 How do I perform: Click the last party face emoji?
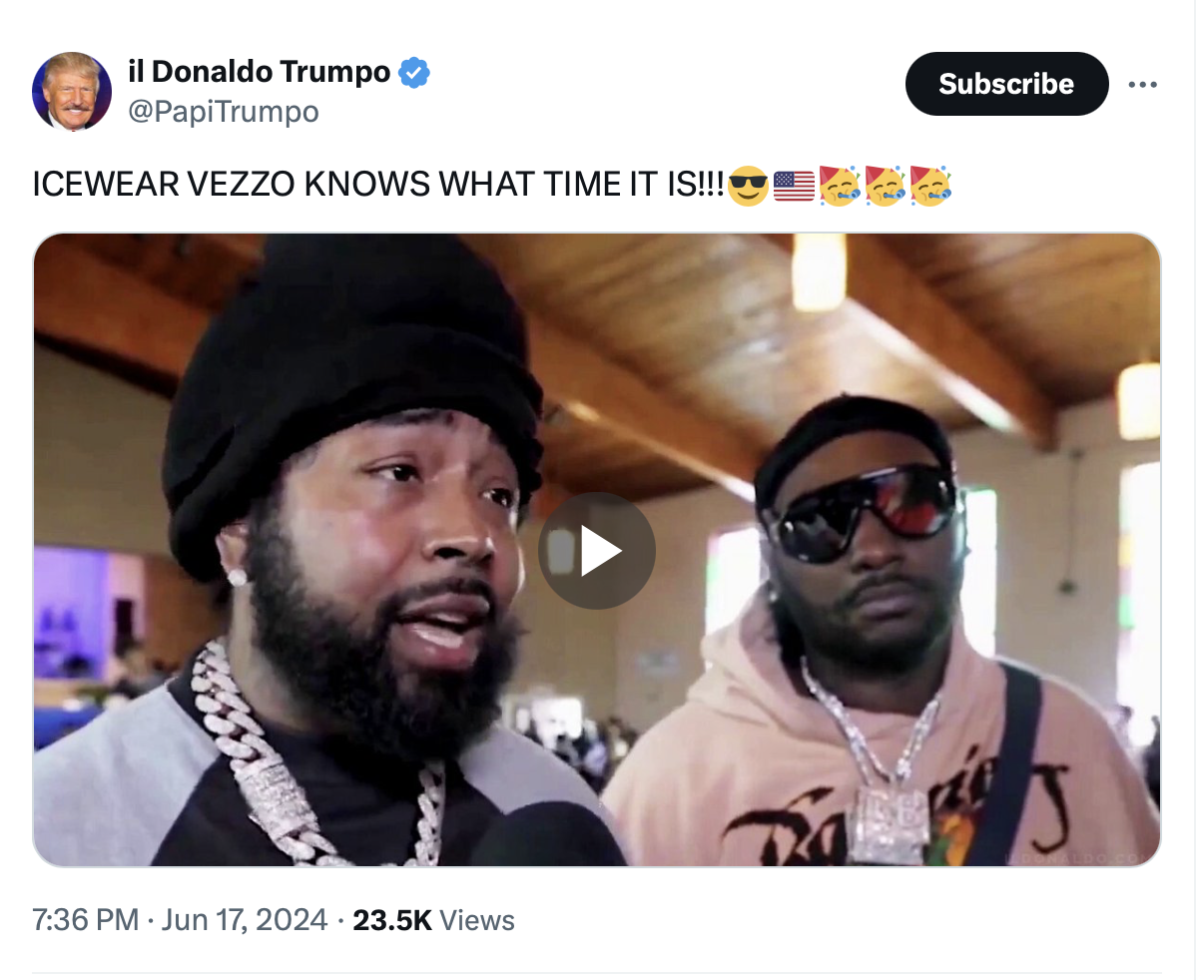pyautogui.click(x=931, y=186)
